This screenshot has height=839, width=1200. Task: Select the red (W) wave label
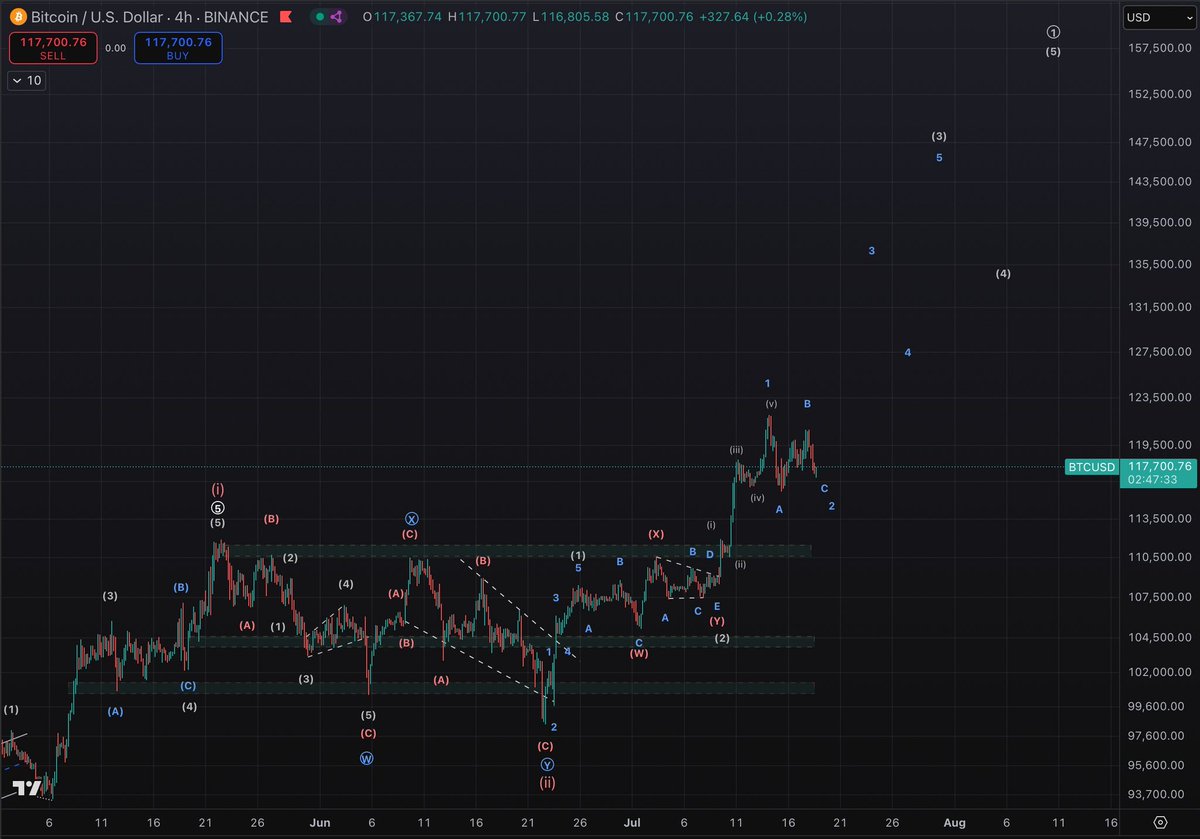click(639, 653)
